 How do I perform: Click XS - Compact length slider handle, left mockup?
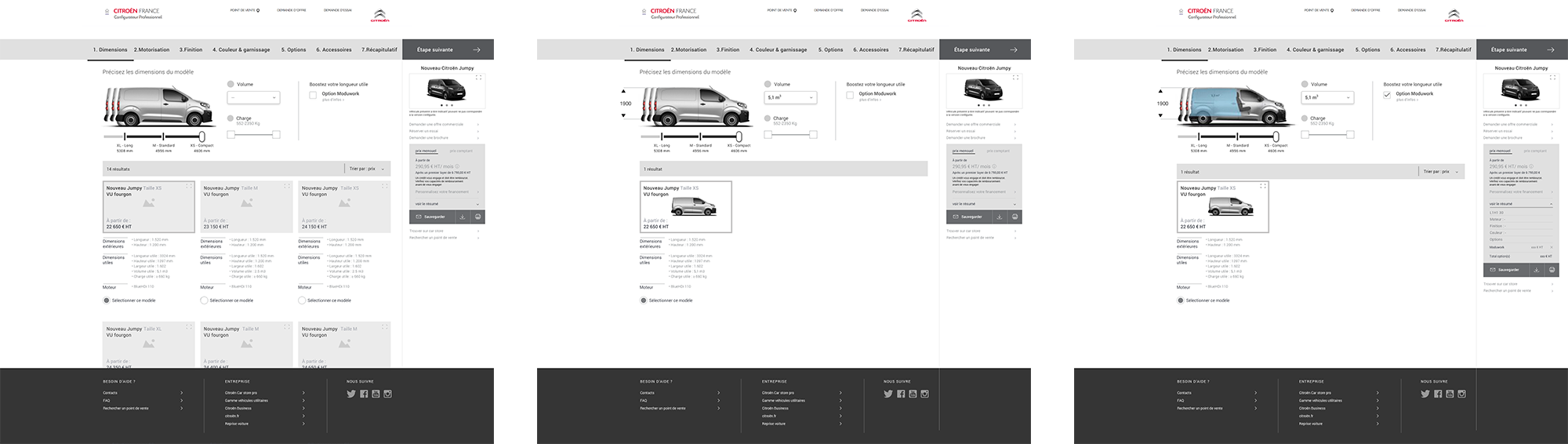(202, 136)
